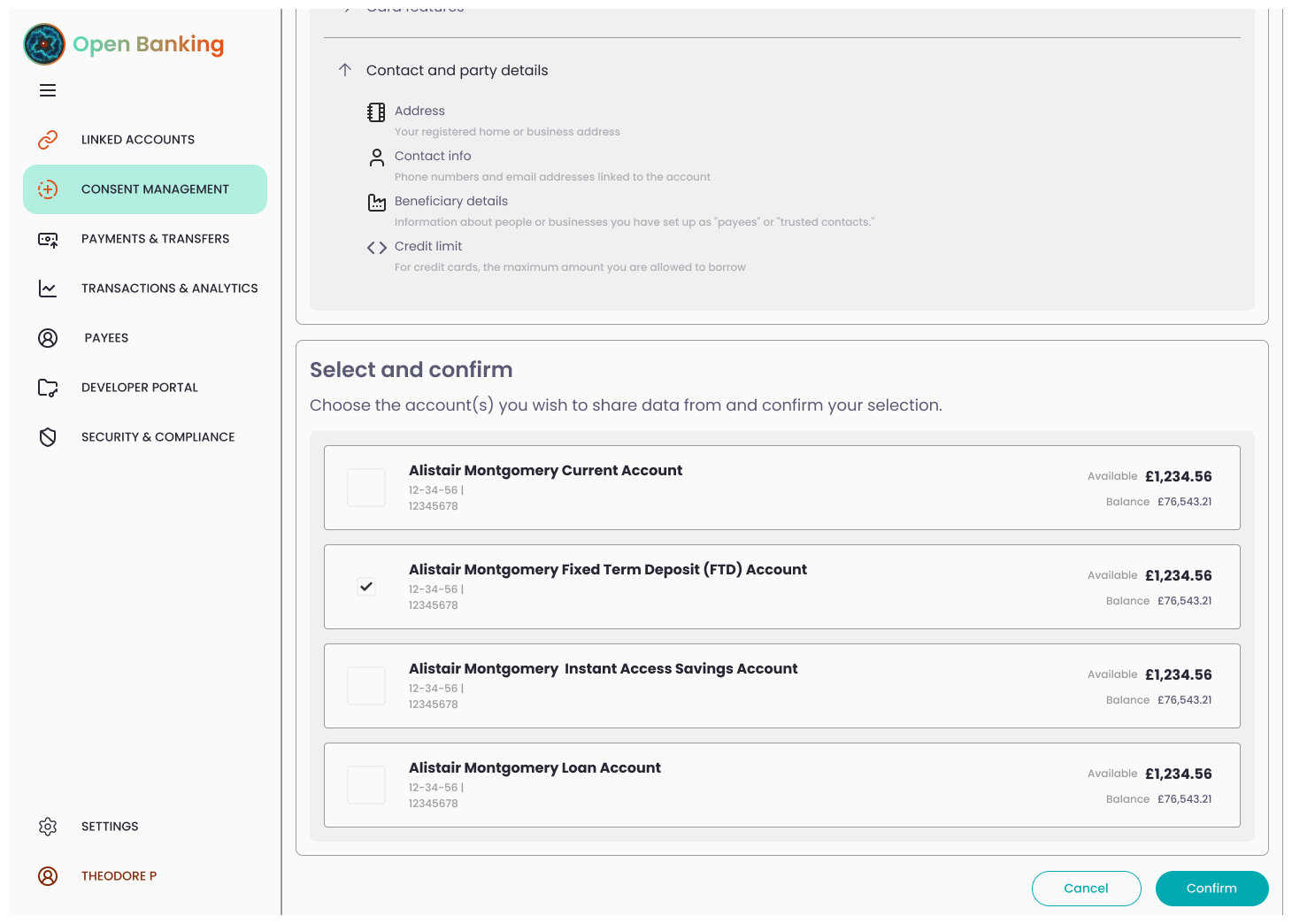Collapse the Contact and party details section

pos(344,69)
